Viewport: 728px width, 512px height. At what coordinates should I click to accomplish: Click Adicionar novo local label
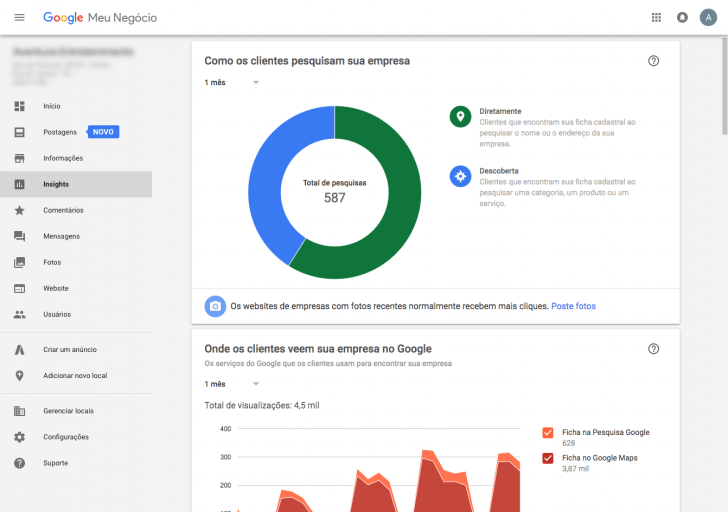(x=75, y=376)
